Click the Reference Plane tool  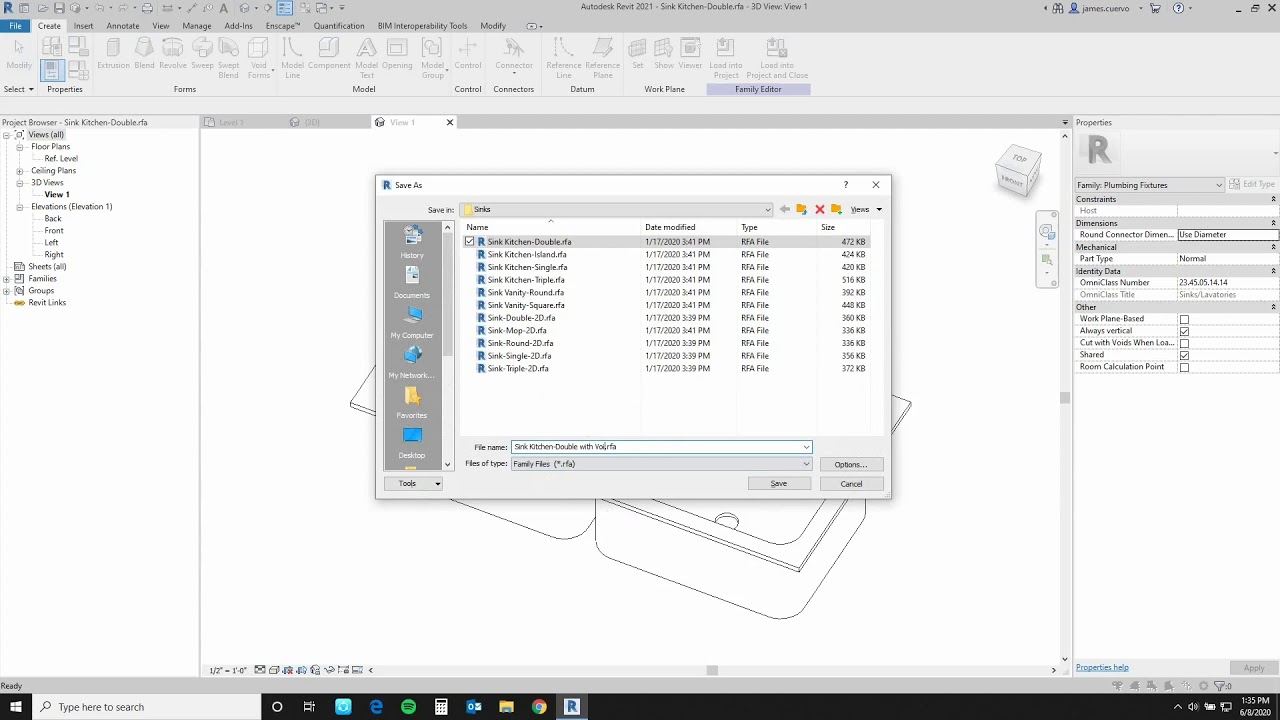(x=602, y=58)
